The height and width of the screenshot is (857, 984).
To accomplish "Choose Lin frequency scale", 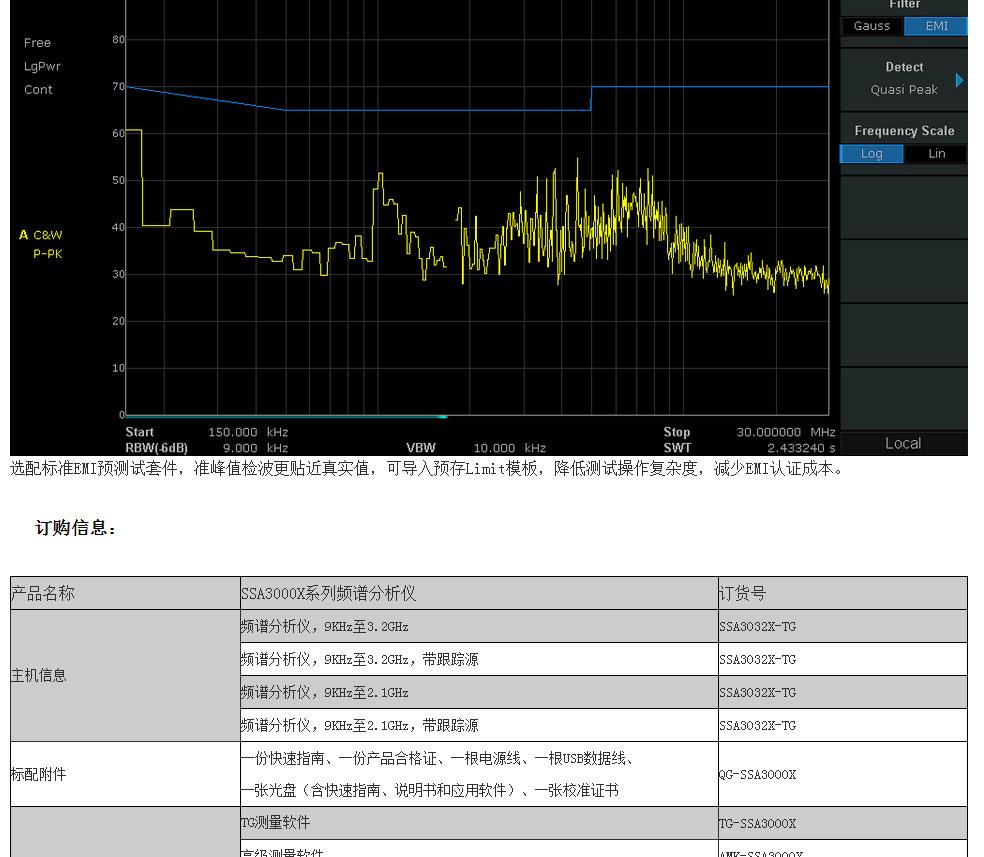I will coord(936,154).
